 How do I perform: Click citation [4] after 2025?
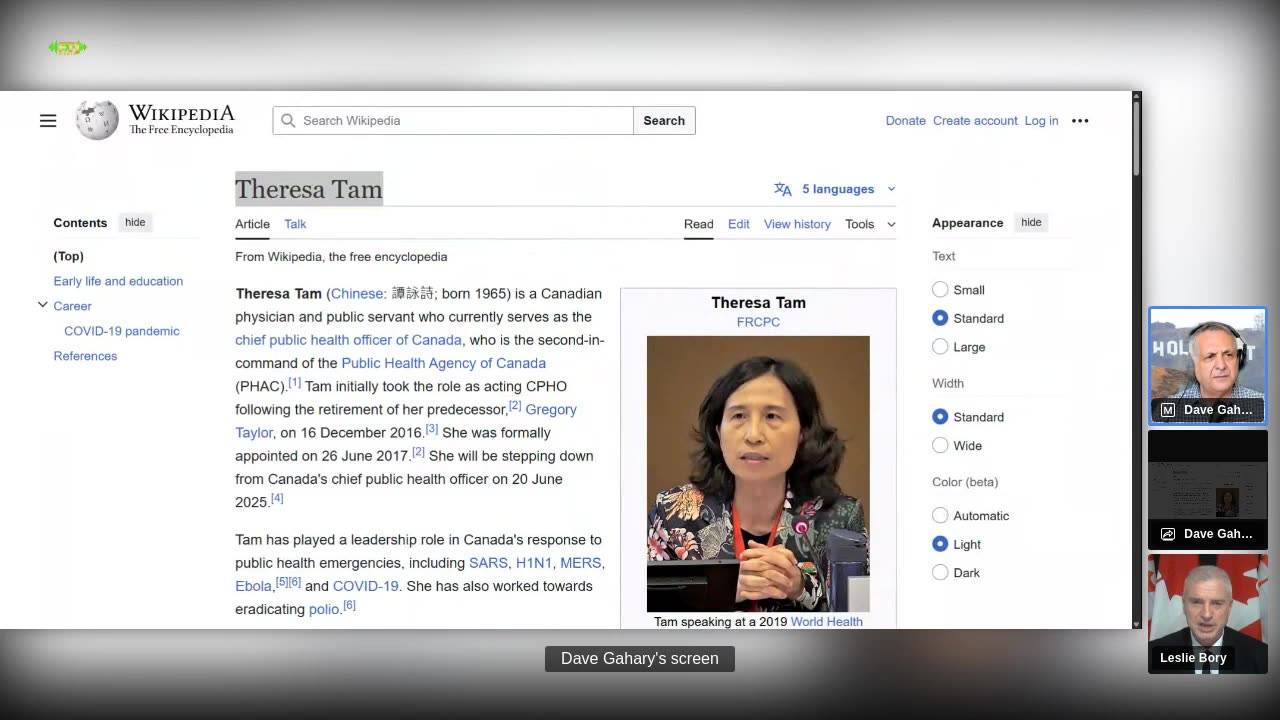pyautogui.click(x=277, y=498)
